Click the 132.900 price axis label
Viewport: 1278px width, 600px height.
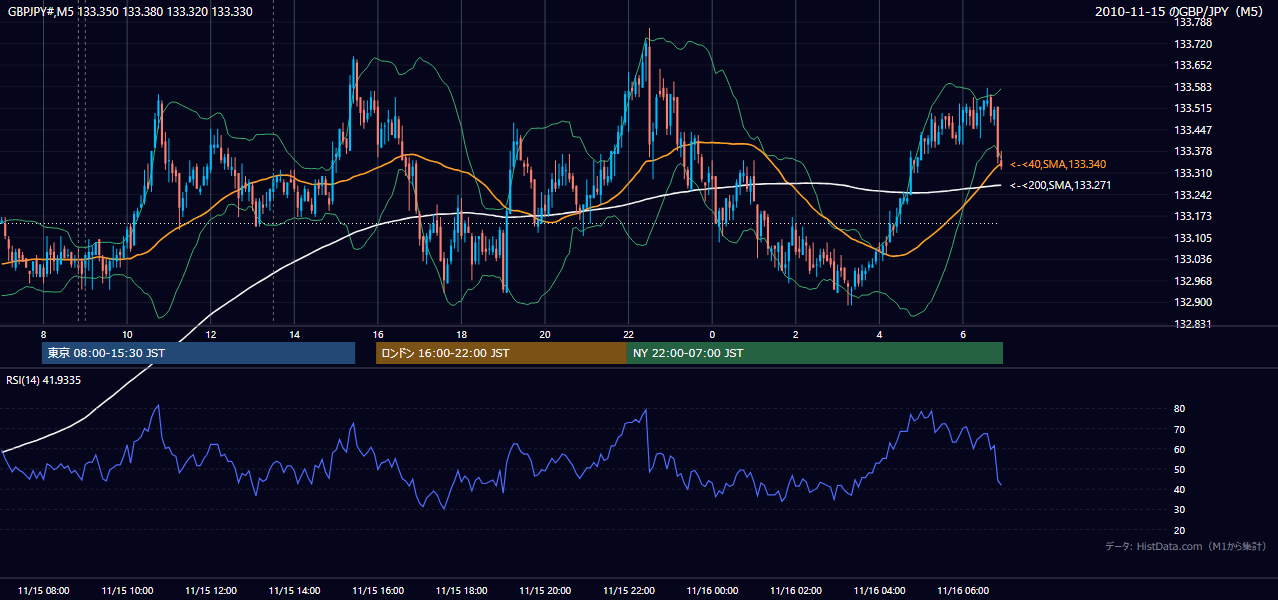pyautogui.click(x=1193, y=302)
